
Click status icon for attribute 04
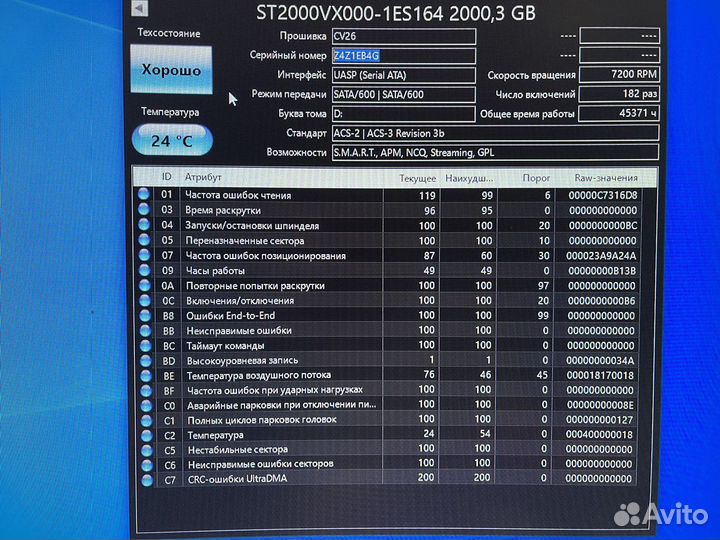coord(144,225)
